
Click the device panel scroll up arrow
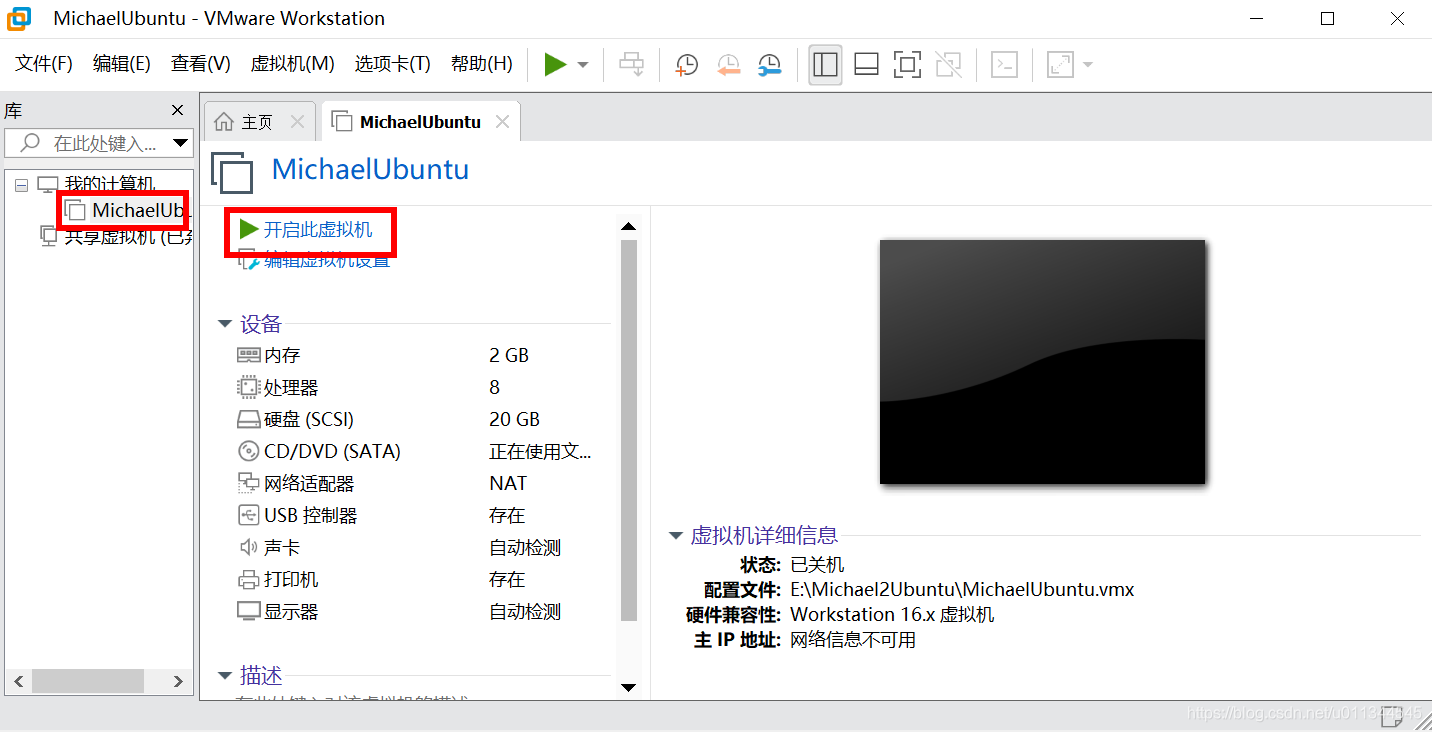tap(629, 227)
